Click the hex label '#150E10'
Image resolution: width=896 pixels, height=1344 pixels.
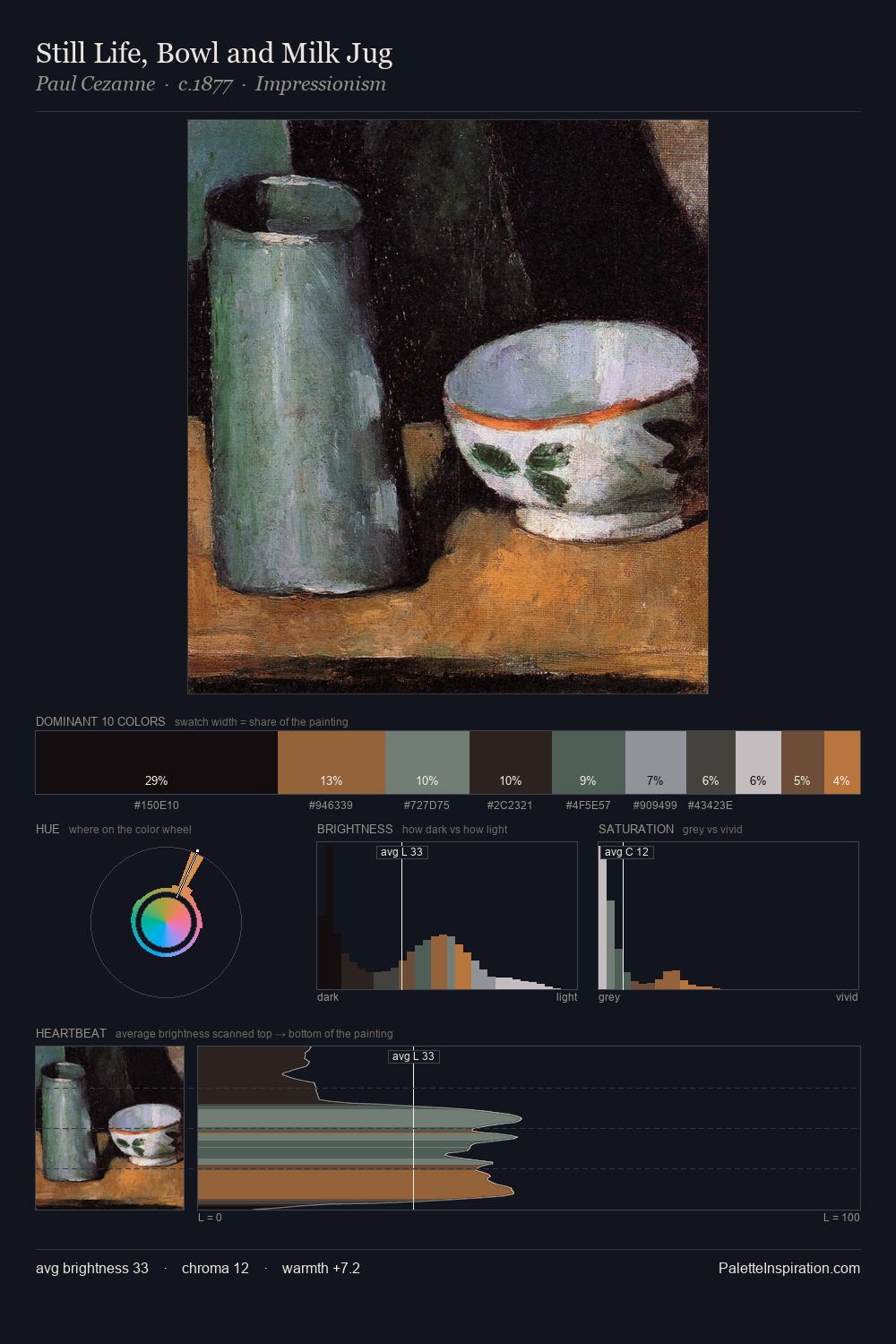coord(157,806)
